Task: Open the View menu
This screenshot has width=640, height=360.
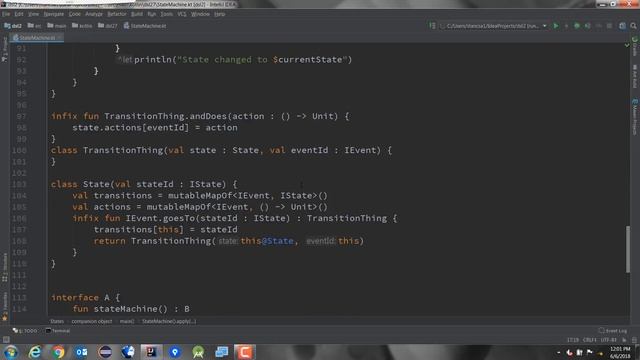Action: click(33, 14)
